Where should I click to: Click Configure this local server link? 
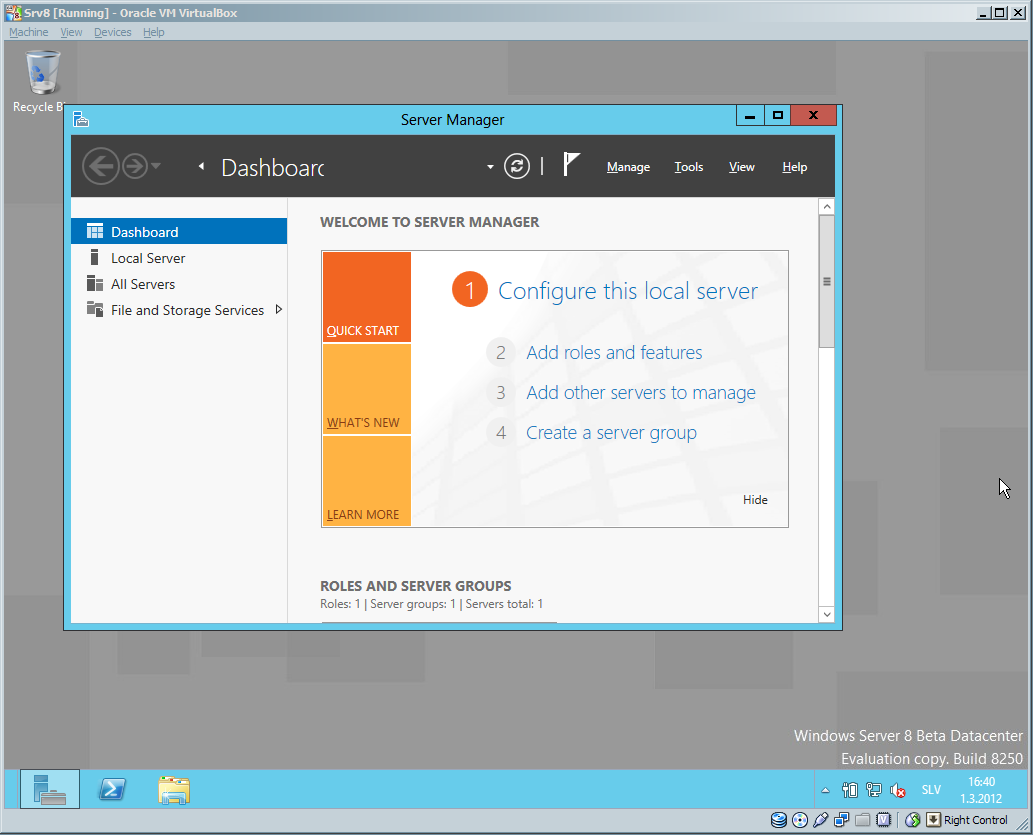[x=628, y=291]
